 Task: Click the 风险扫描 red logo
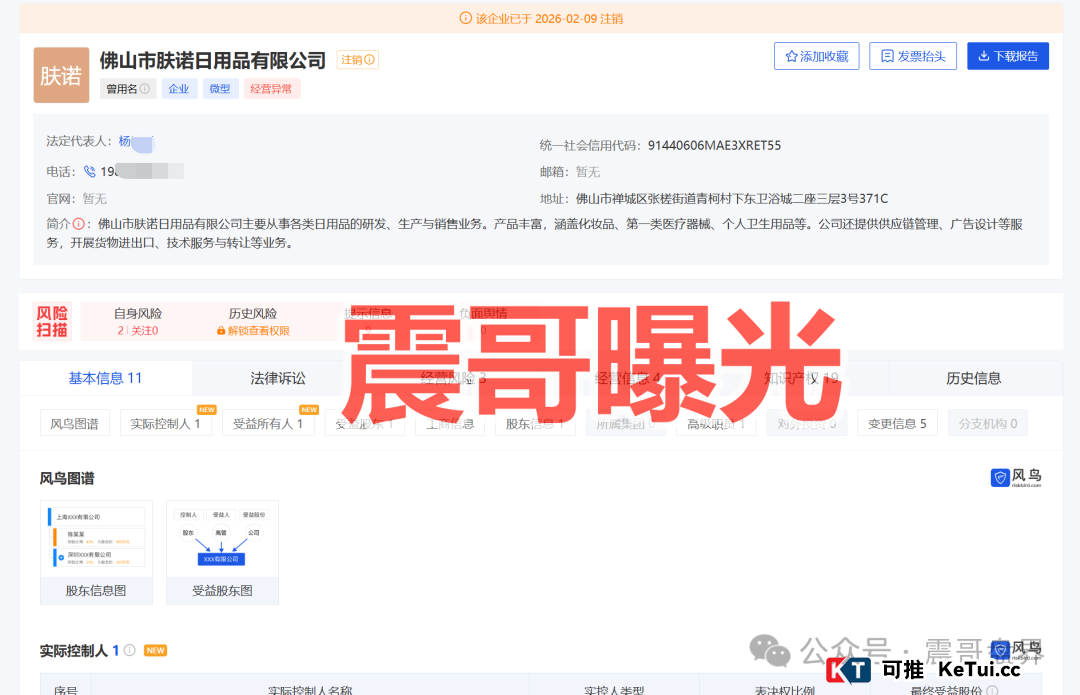[52, 322]
